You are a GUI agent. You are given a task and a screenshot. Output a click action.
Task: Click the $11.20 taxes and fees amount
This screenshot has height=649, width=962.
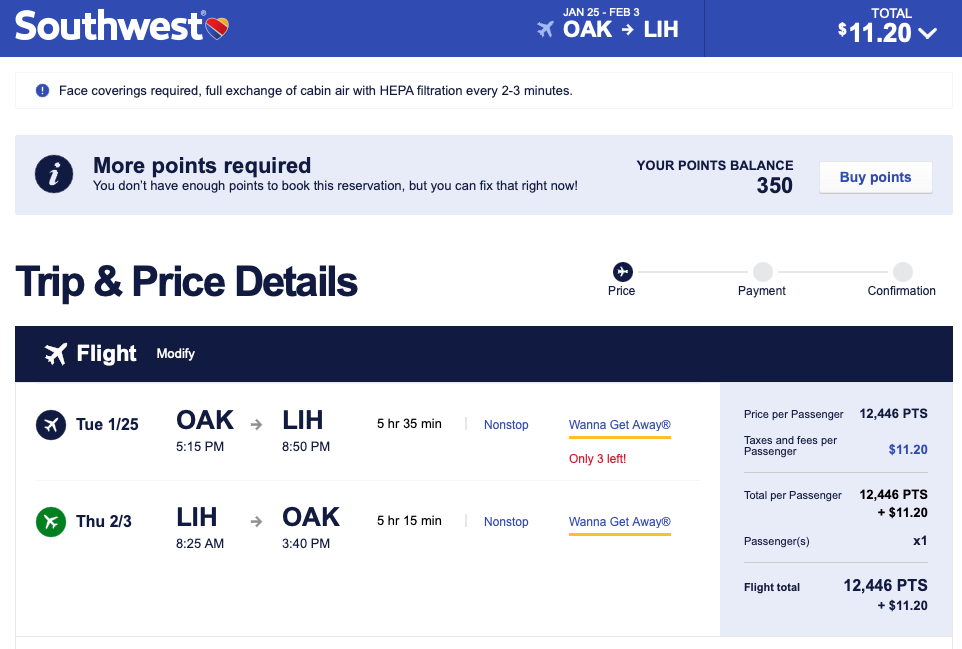pyautogui.click(x=908, y=450)
